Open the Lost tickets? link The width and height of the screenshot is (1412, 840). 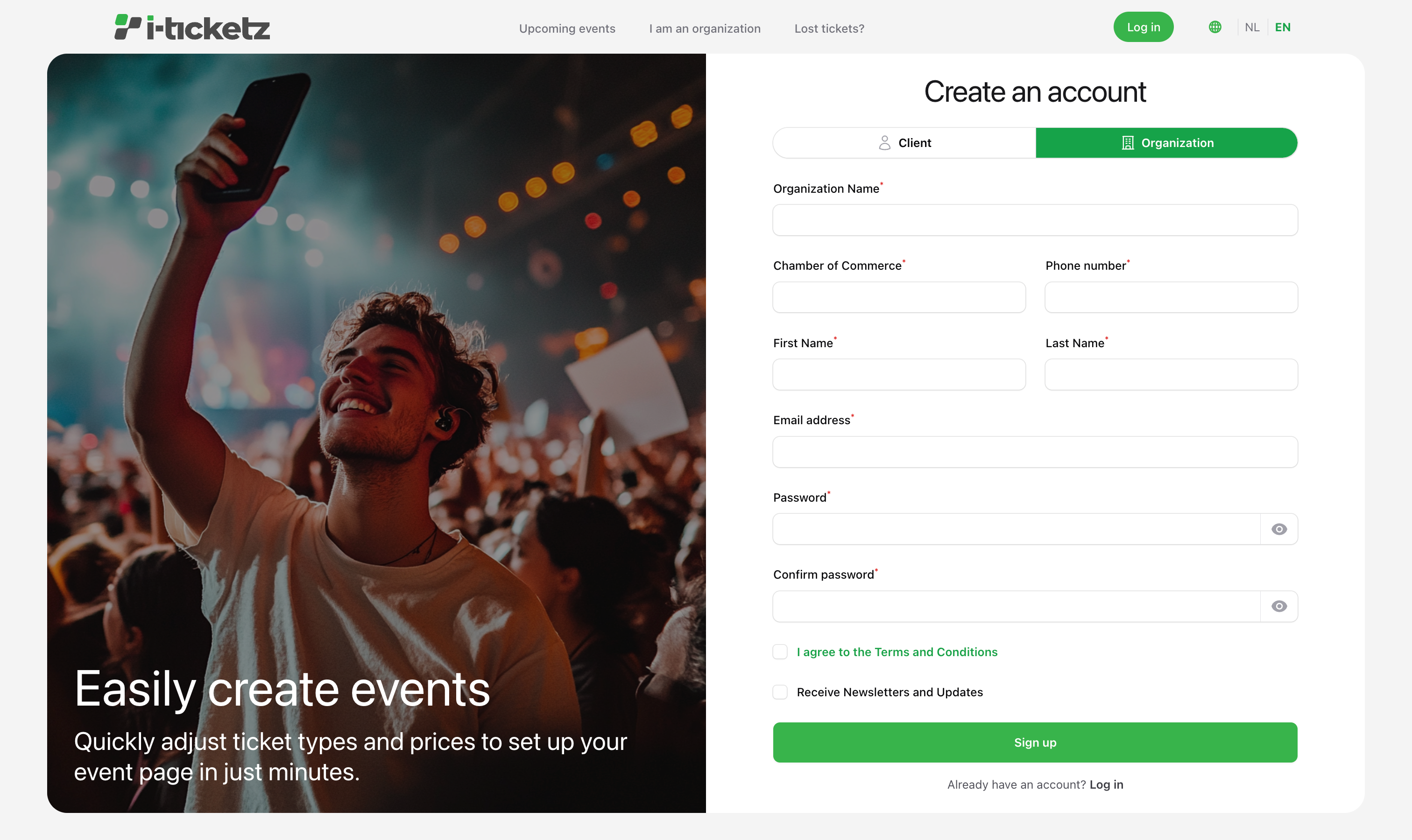click(x=829, y=28)
